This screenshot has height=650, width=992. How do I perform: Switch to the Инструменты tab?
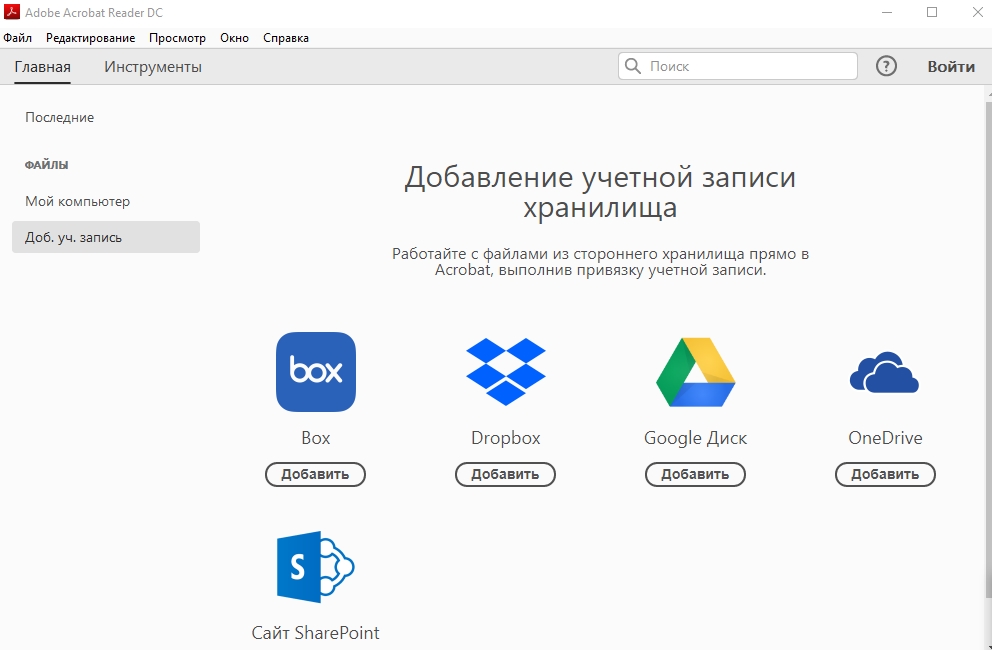[153, 66]
